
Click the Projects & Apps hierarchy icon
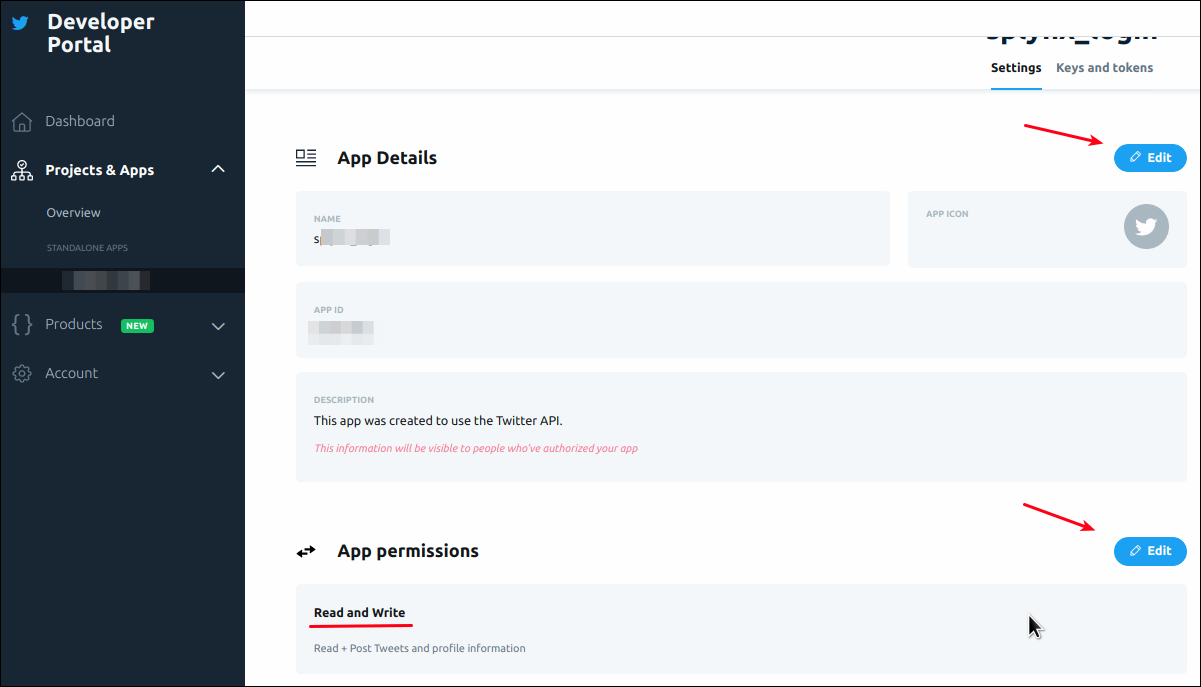22,171
